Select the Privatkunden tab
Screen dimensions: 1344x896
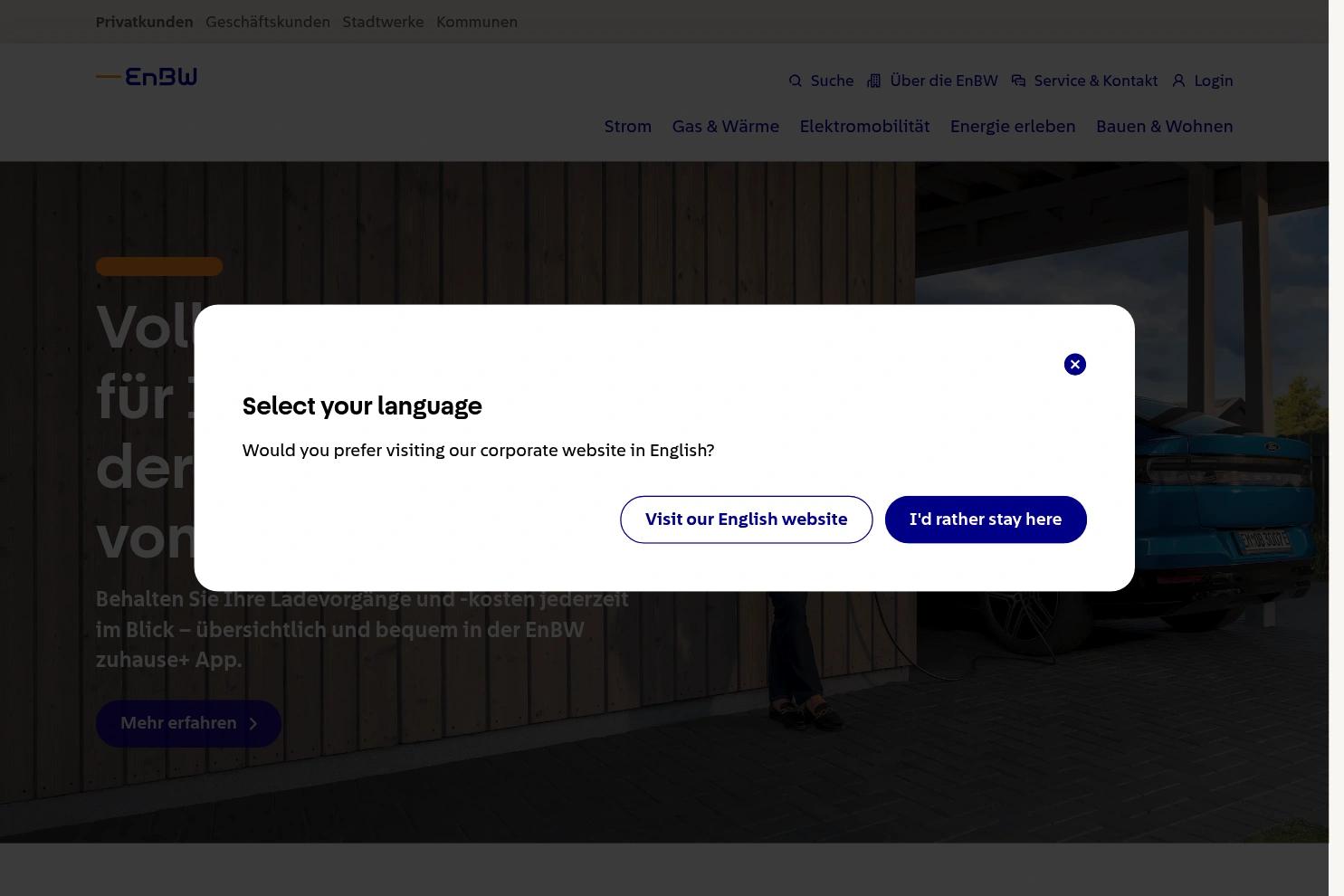click(x=144, y=22)
